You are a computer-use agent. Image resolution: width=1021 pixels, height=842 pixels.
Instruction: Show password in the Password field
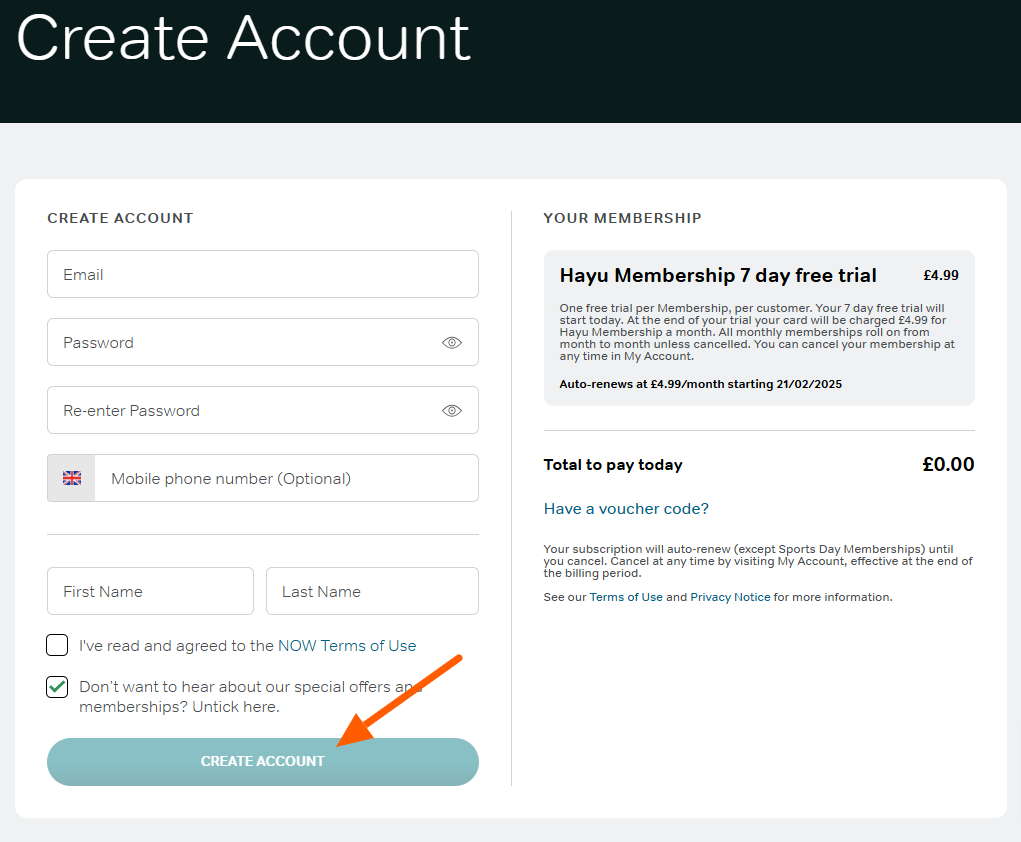point(452,343)
